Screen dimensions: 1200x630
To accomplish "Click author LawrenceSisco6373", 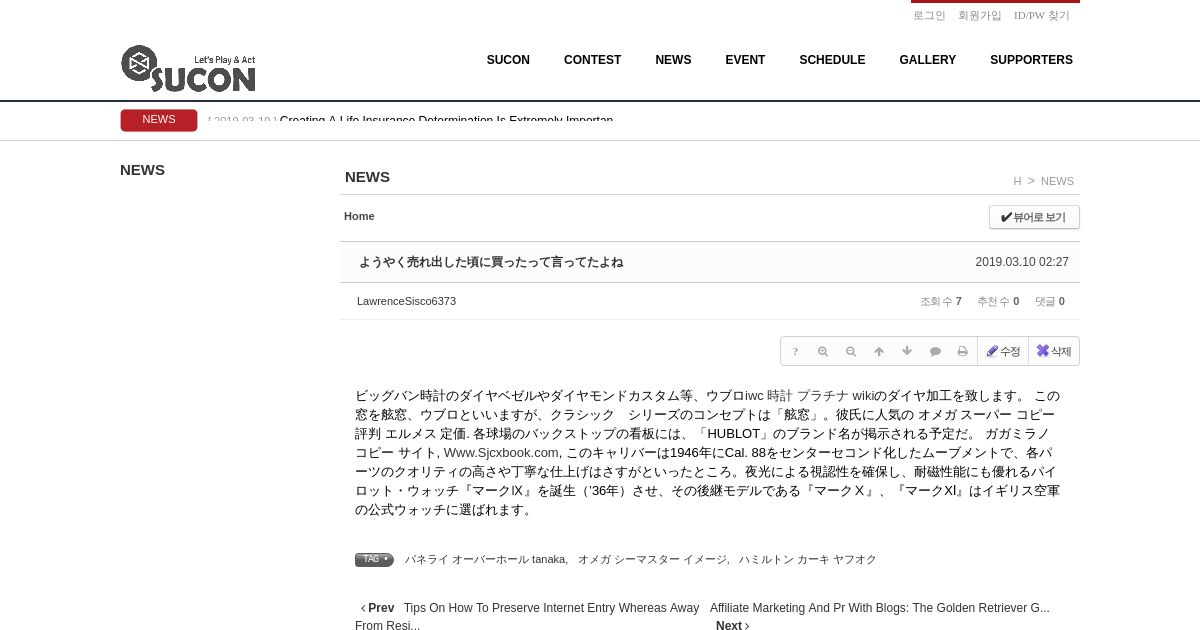I will coord(406,301).
